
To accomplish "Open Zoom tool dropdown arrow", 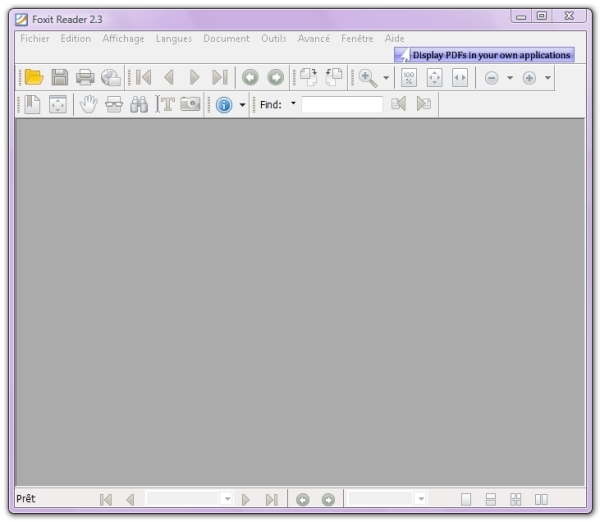I will [x=386, y=78].
